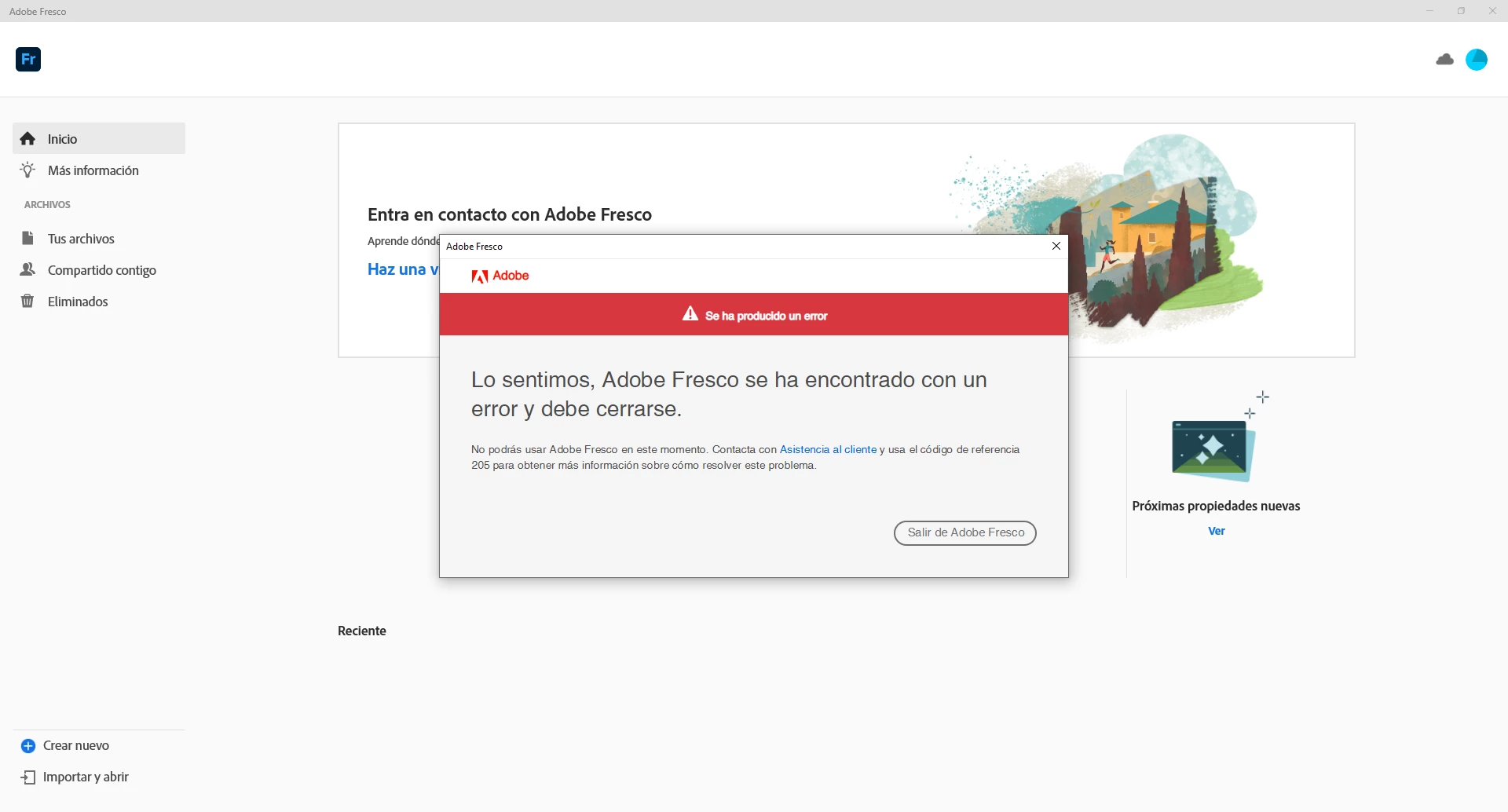
Task: Click the Inicio home icon
Action: click(27, 139)
